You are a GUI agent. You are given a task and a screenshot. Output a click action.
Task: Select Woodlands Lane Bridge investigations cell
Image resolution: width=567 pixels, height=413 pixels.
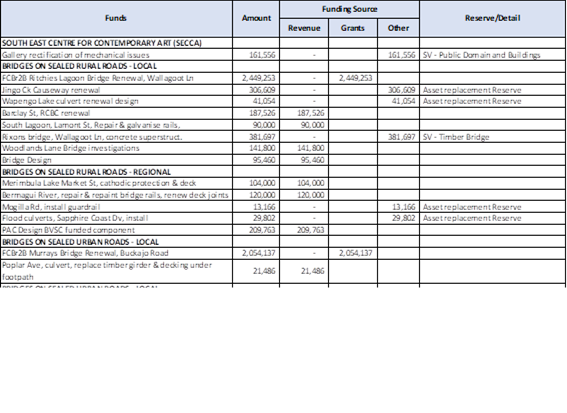(116, 148)
